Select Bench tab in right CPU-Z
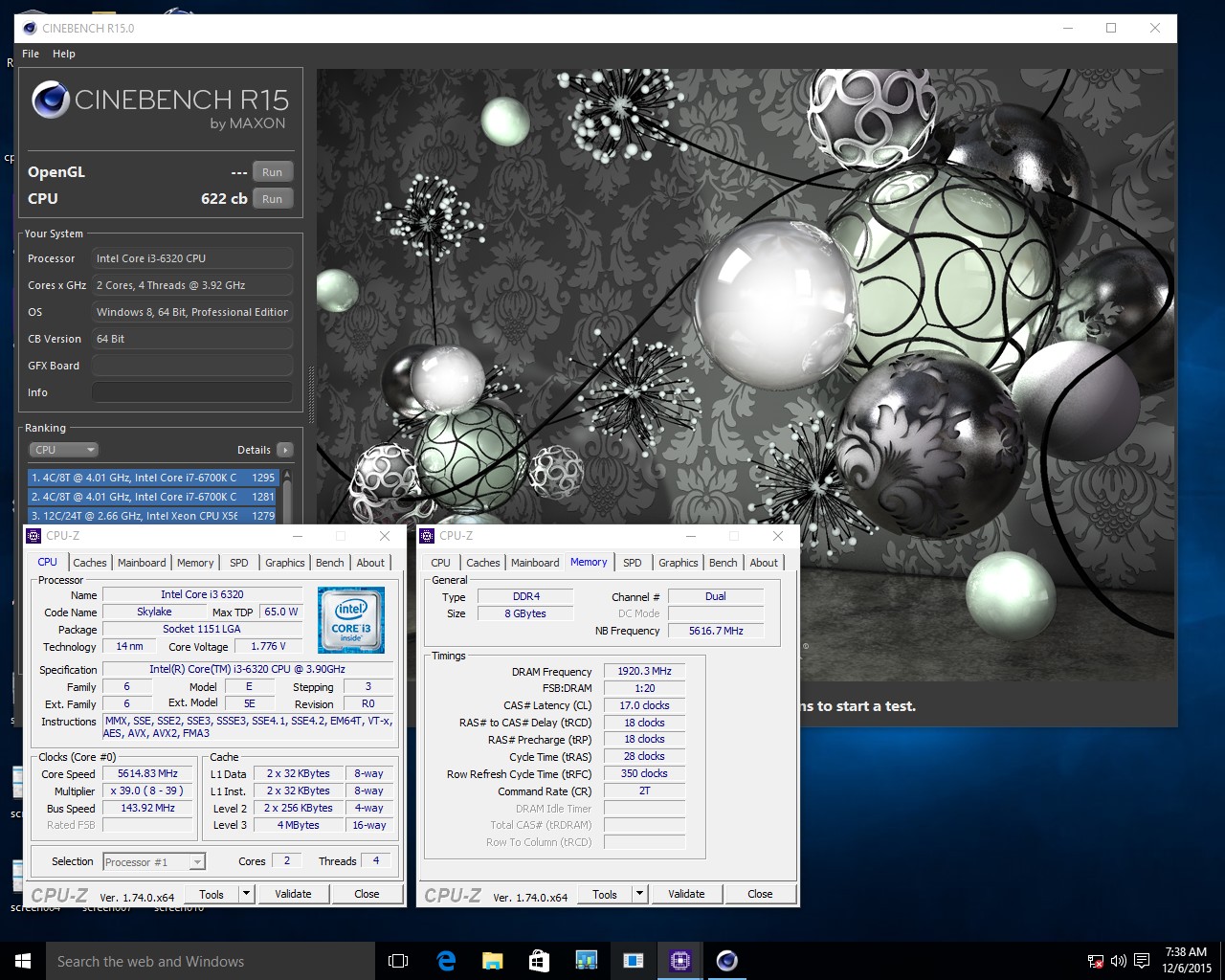The height and width of the screenshot is (980, 1225). click(724, 563)
